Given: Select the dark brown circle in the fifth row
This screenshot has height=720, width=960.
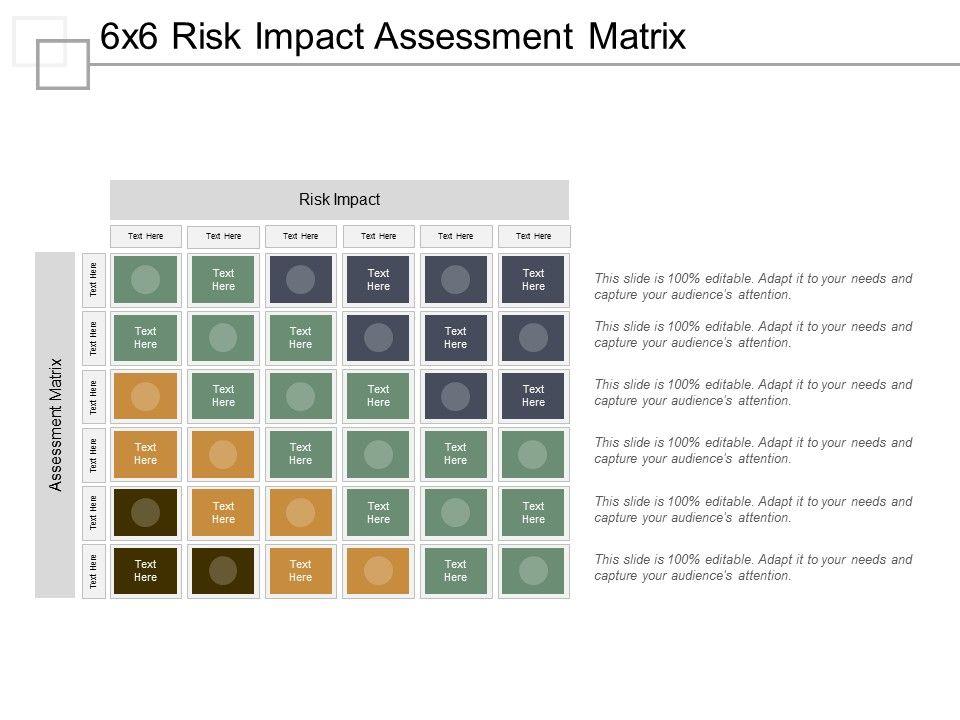Looking at the screenshot, I should [146, 512].
